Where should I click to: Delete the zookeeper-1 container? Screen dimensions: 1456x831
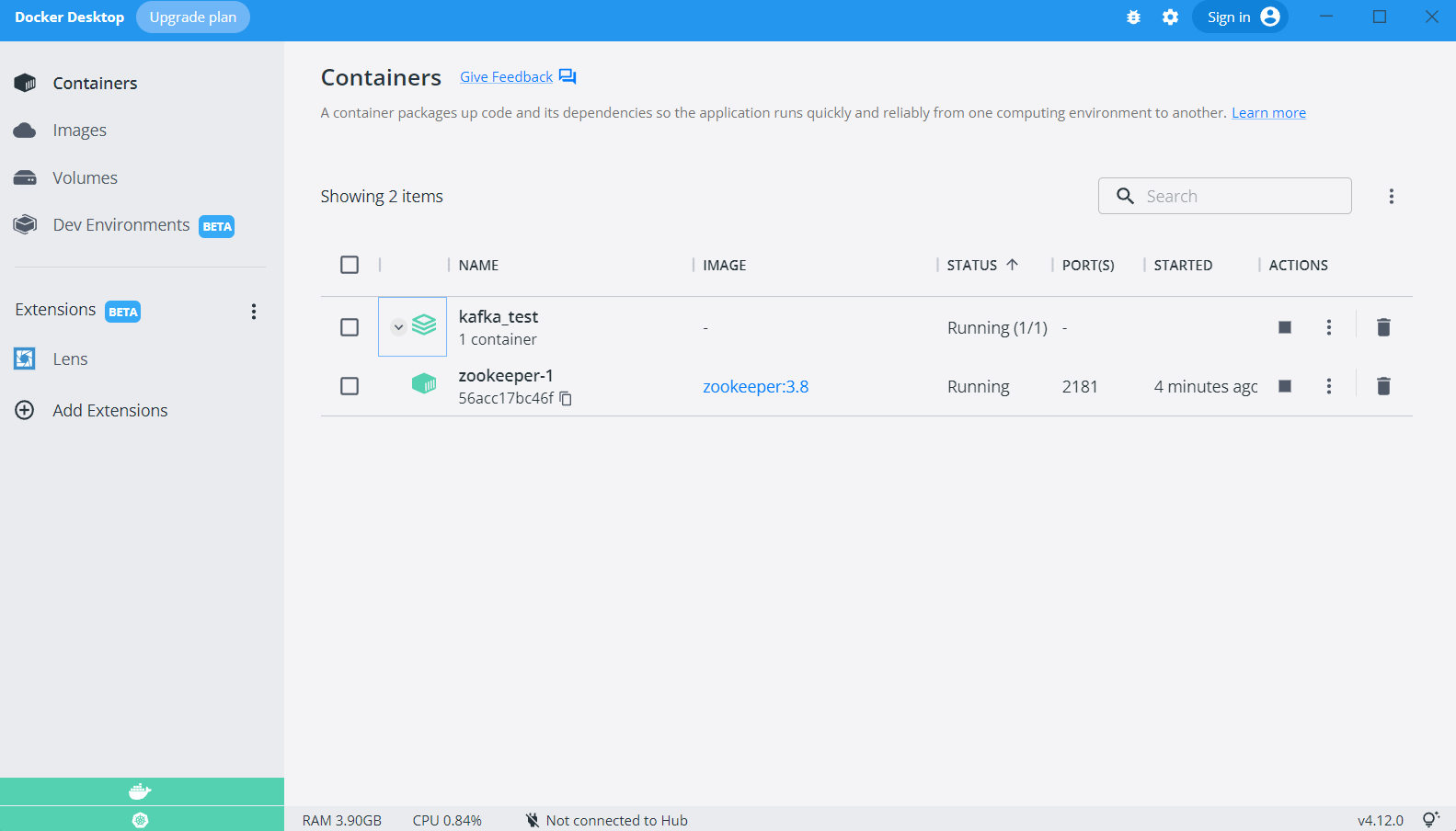pos(1383,386)
